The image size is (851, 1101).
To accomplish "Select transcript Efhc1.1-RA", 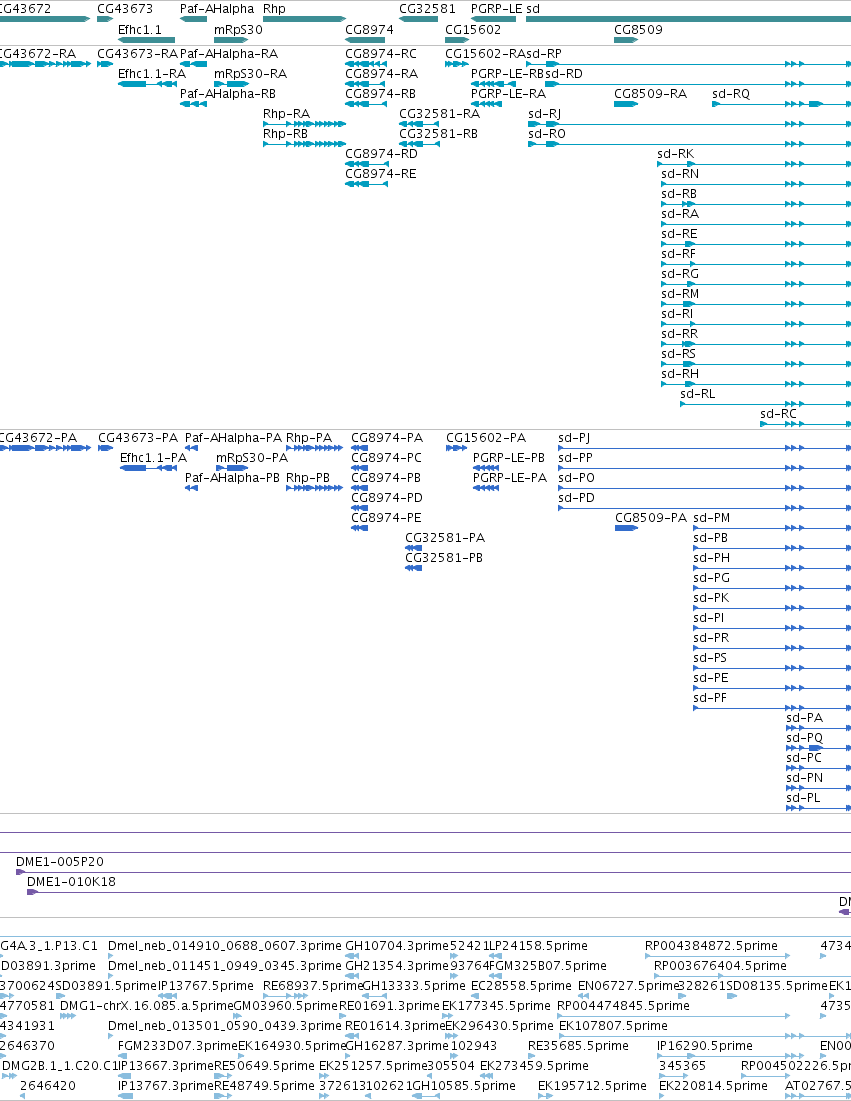I will pyautogui.click(x=152, y=74).
